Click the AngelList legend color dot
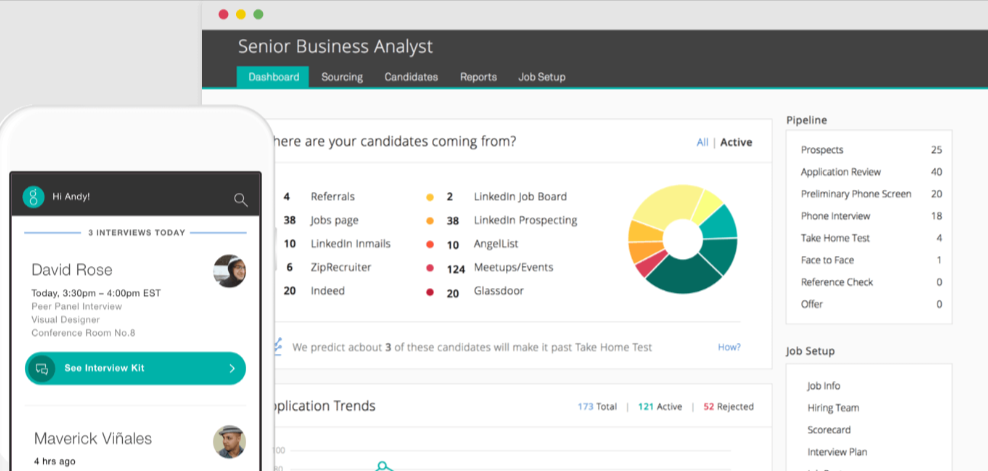 point(430,244)
